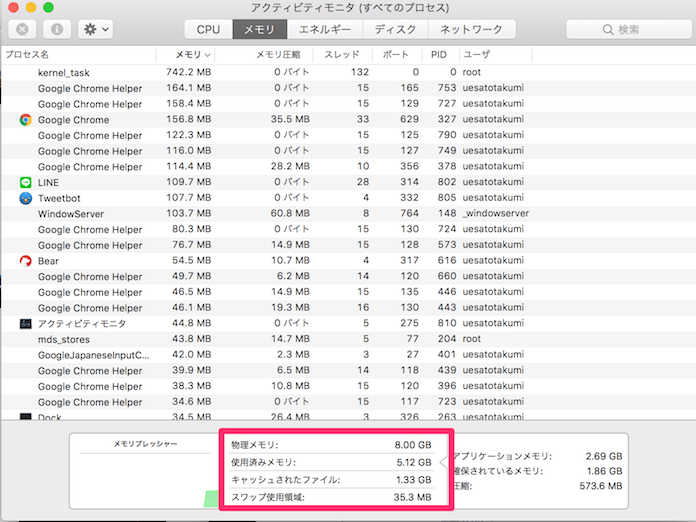Screen dimensions: 696x522
Task: Switch to the ネットワーク tab
Action: pos(471,30)
